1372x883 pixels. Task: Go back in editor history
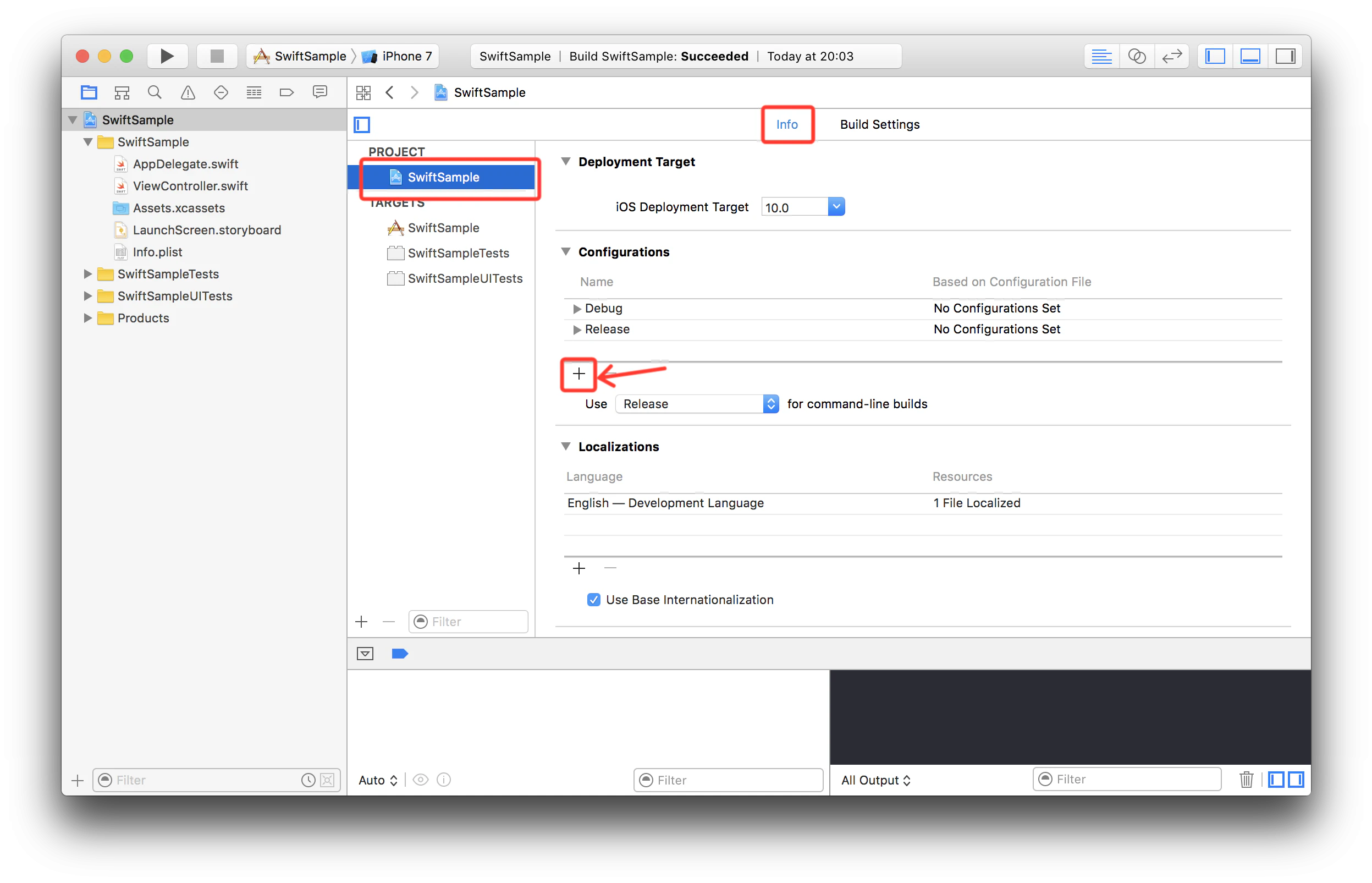[x=390, y=92]
